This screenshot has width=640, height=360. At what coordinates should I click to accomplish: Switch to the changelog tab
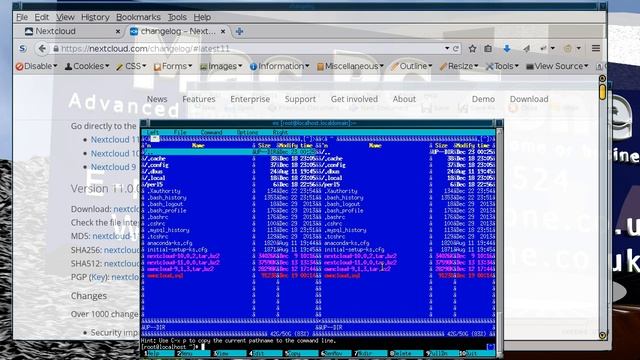tap(178, 31)
